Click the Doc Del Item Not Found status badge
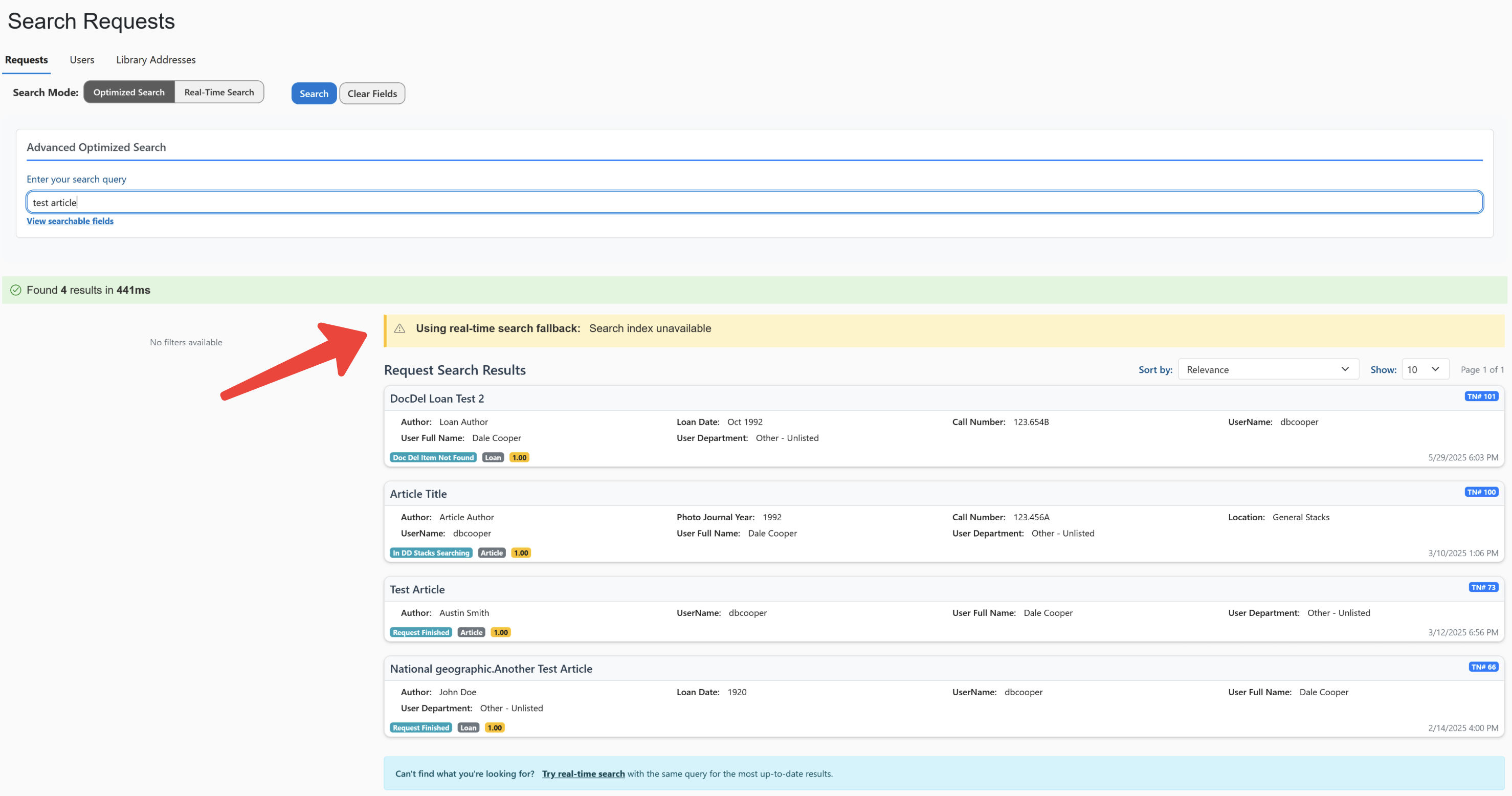 (433, 457)
